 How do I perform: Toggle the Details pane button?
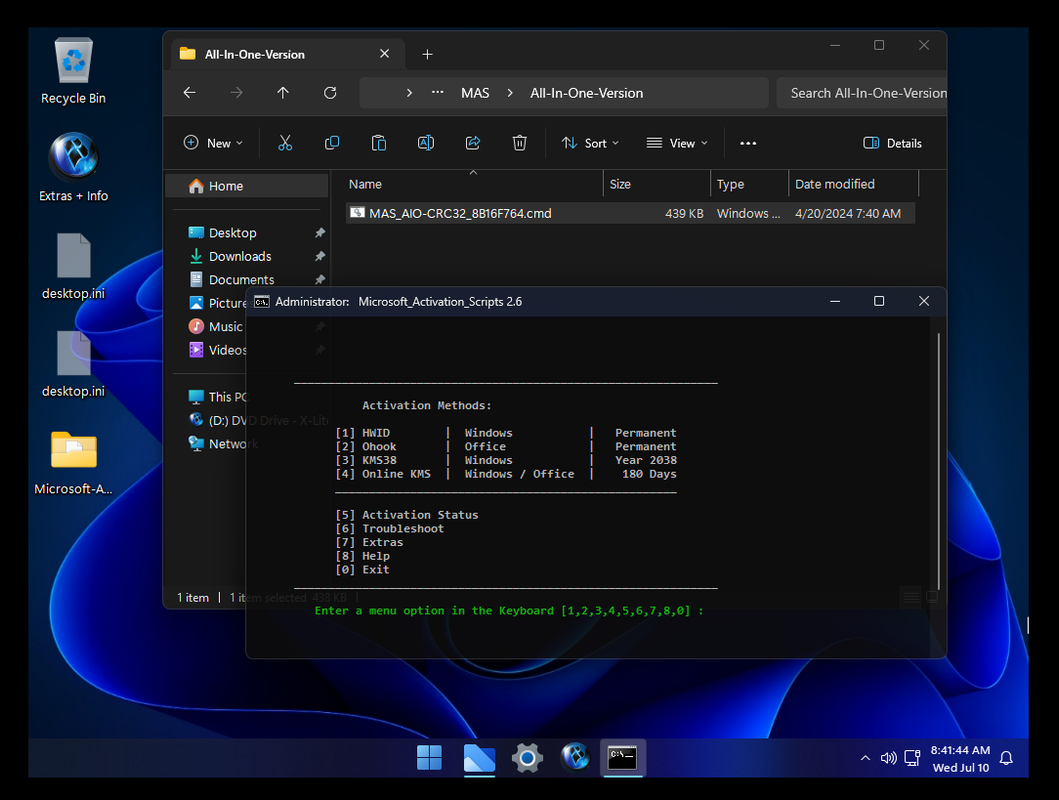pos(892,143)
